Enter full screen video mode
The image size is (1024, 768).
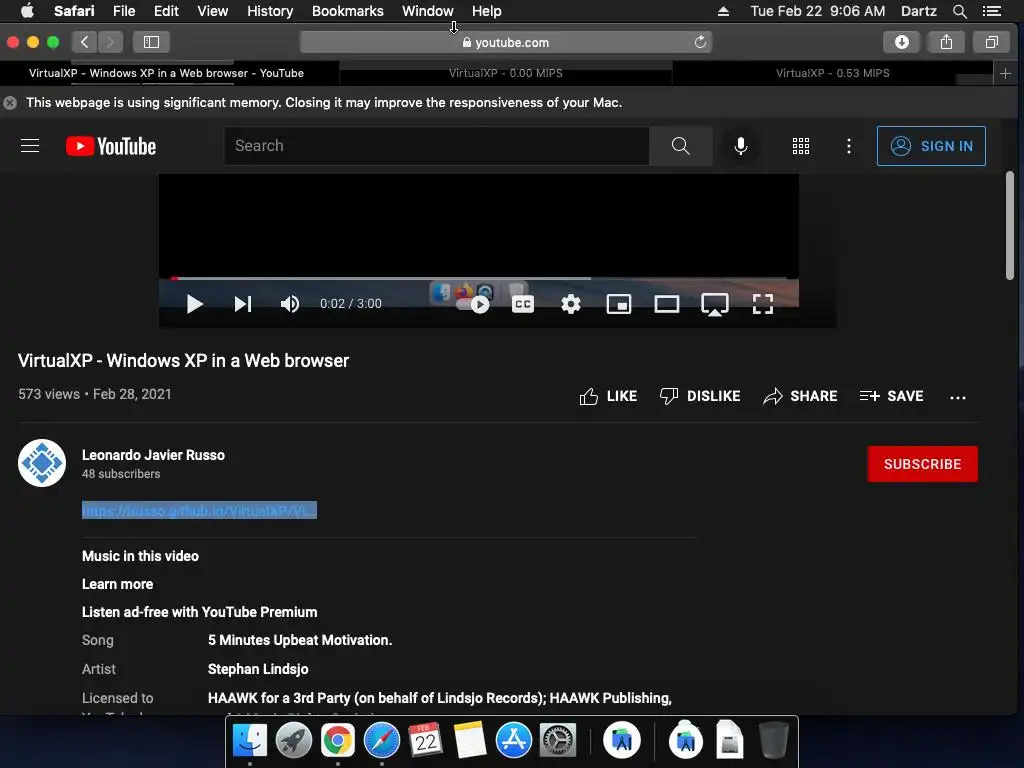pos(763,304)
